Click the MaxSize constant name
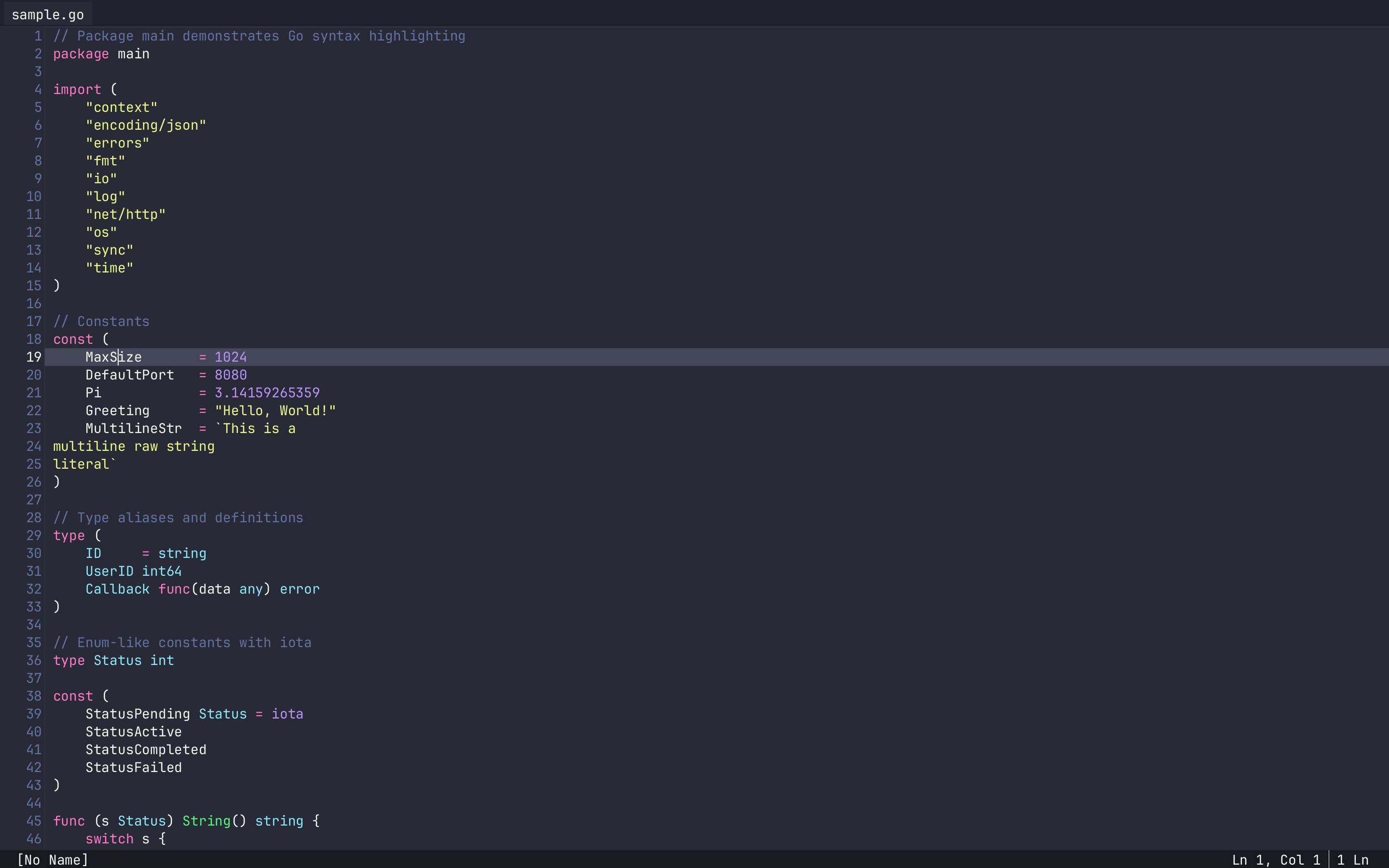 point(113,357)
